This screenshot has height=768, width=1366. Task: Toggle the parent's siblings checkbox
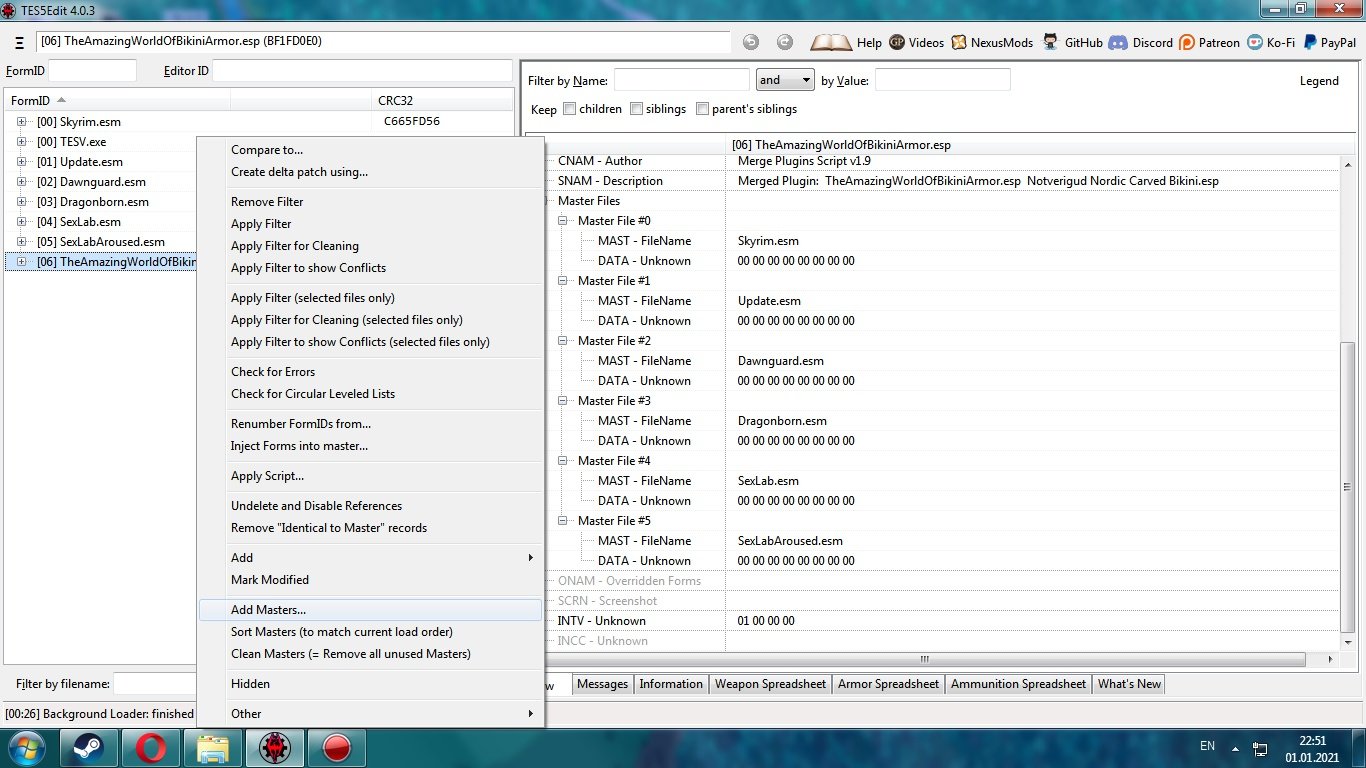tap(703, 109)
